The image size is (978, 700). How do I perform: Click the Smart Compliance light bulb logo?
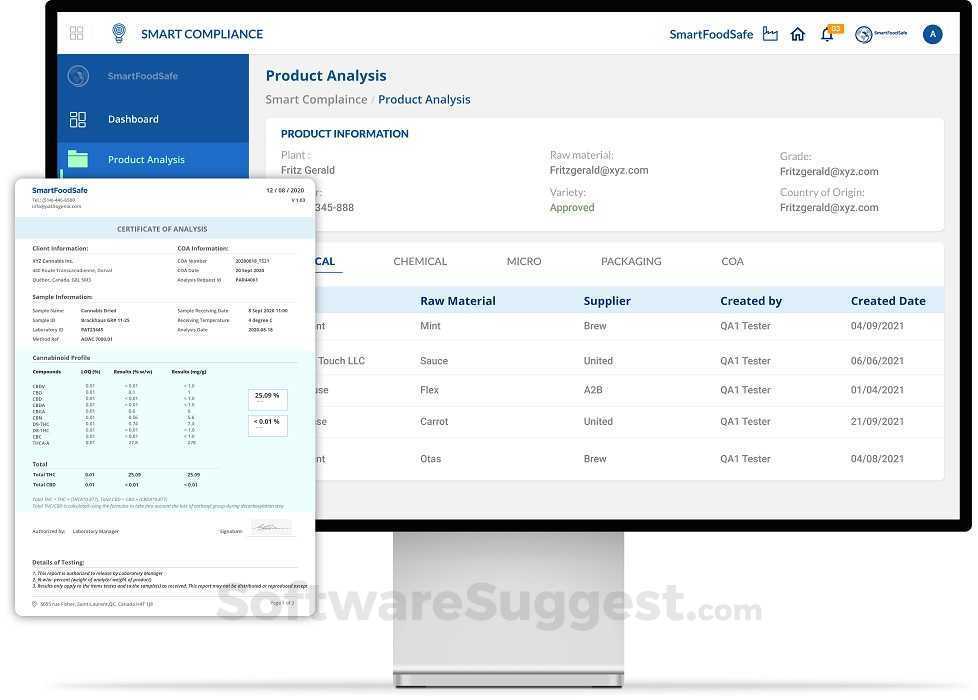tap(120, 33)
